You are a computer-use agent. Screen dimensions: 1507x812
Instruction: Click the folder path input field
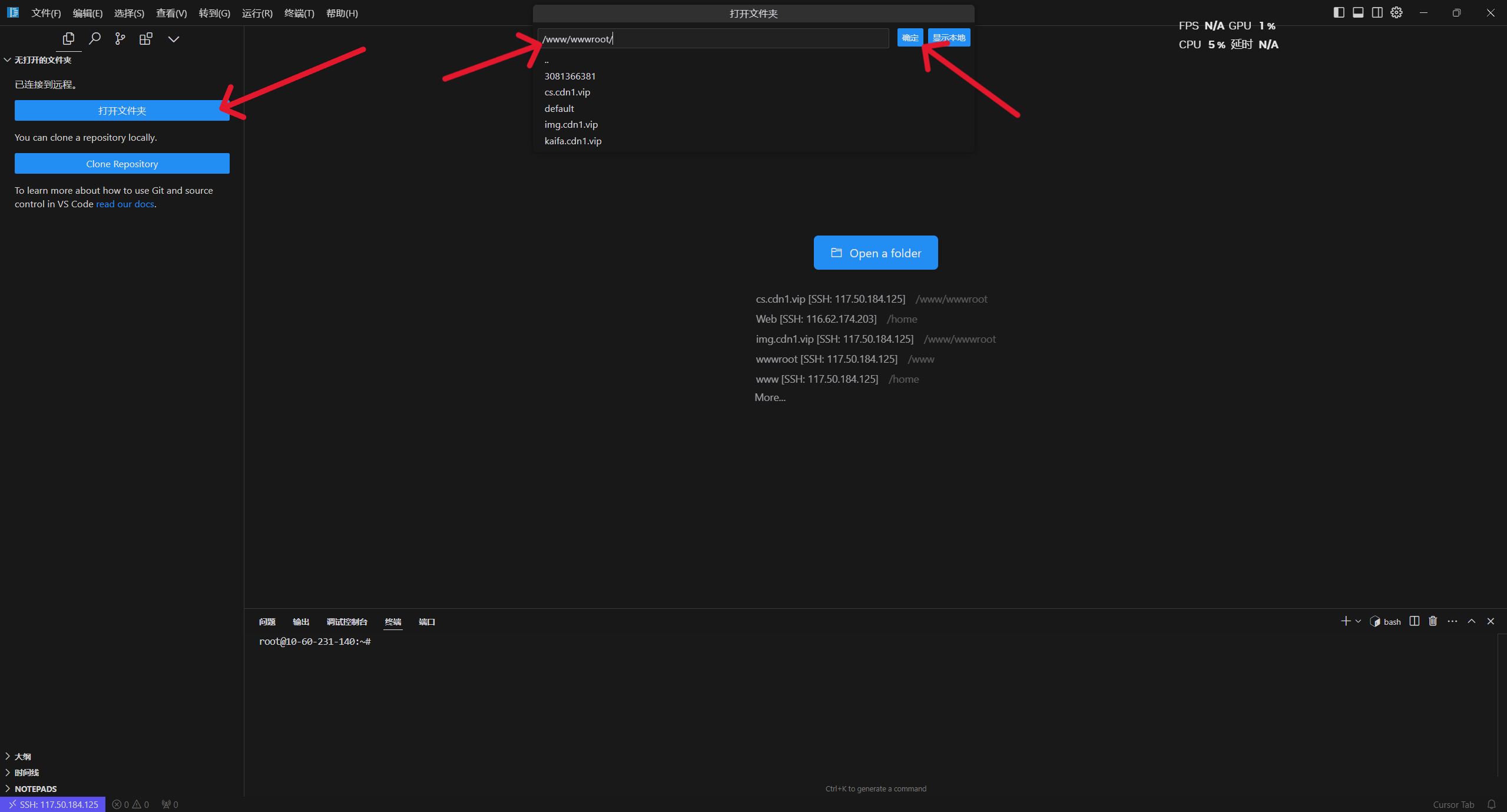click(713, 39)
